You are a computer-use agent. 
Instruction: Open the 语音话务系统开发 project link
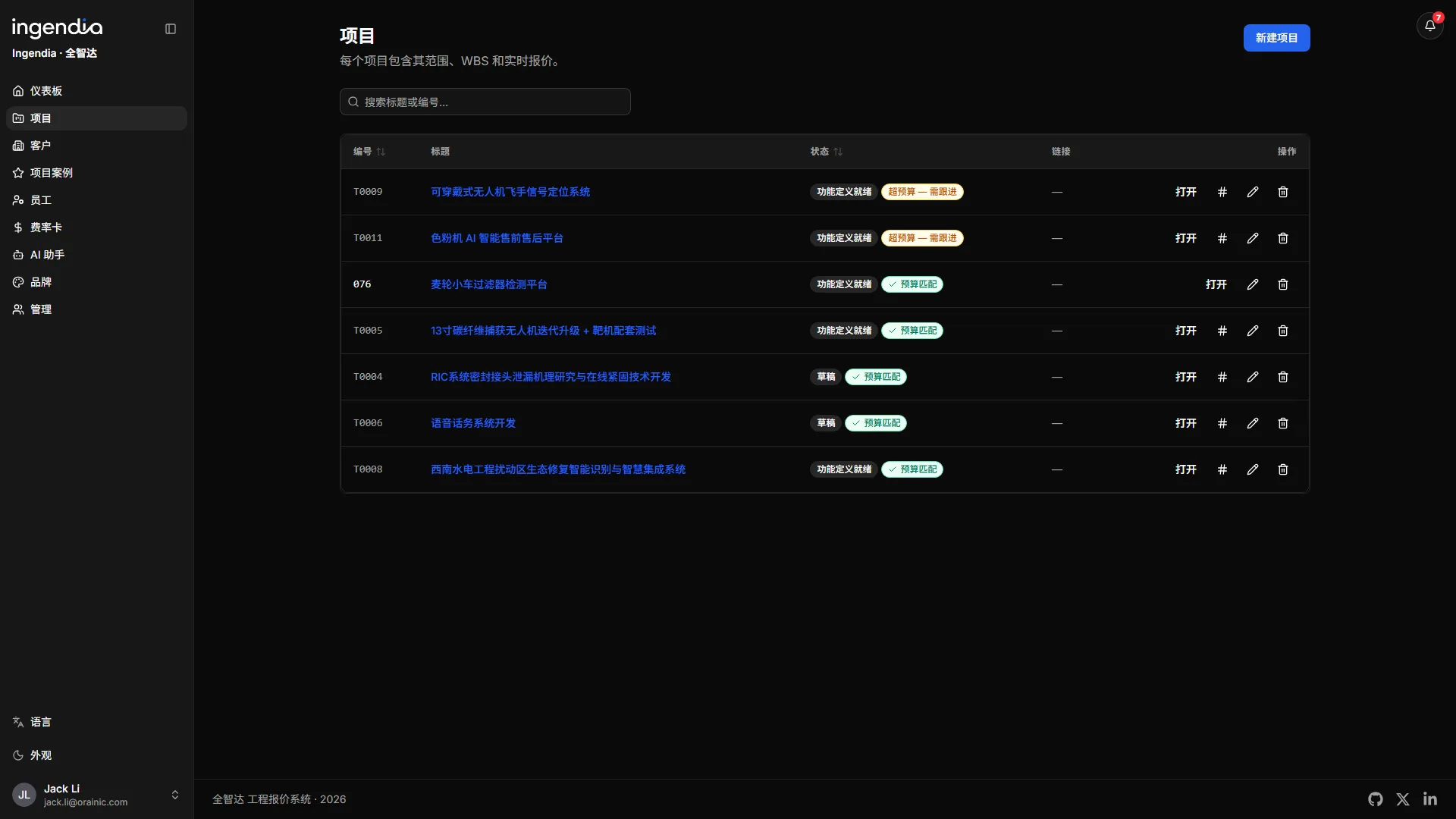coord(473,423)
